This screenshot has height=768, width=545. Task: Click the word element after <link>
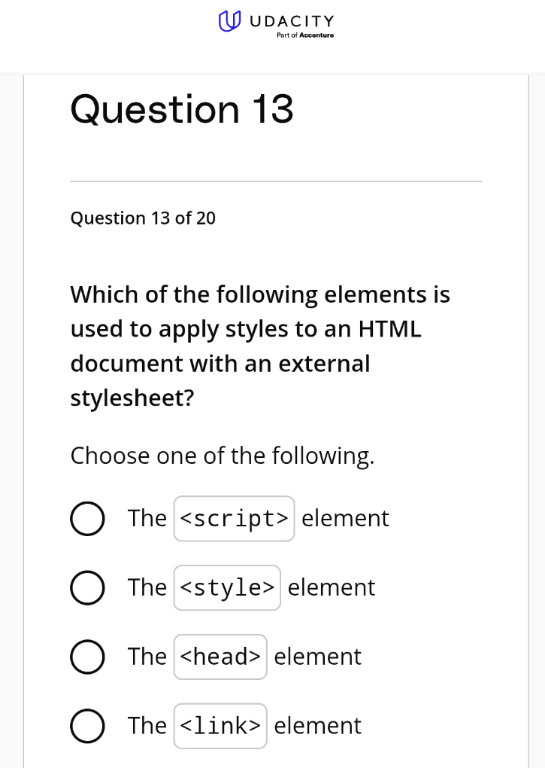tap(318, 725)
